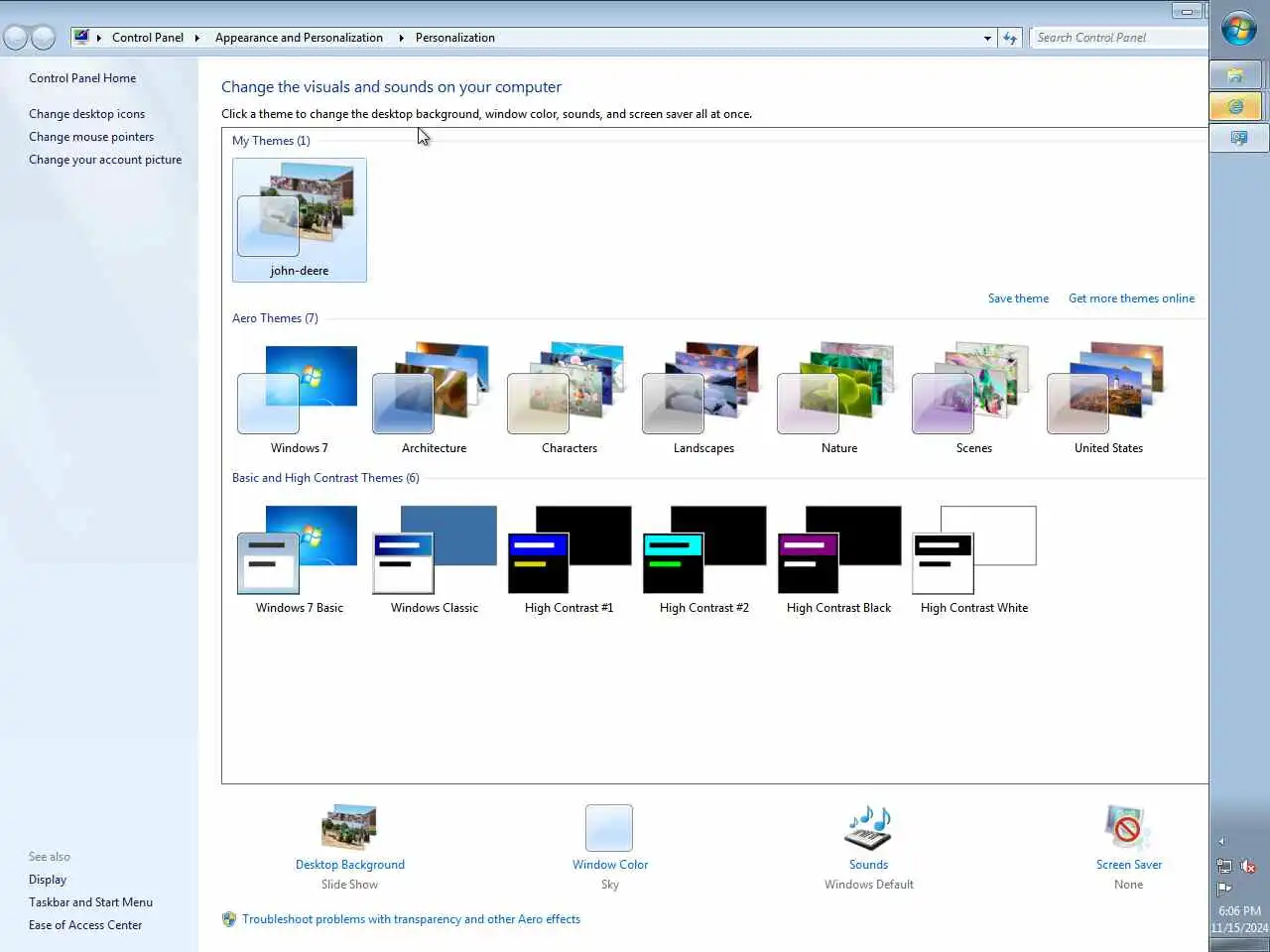Apply the Landscapes theme
This screenshot has height=952, width=1270.
[x=703, y=399]
